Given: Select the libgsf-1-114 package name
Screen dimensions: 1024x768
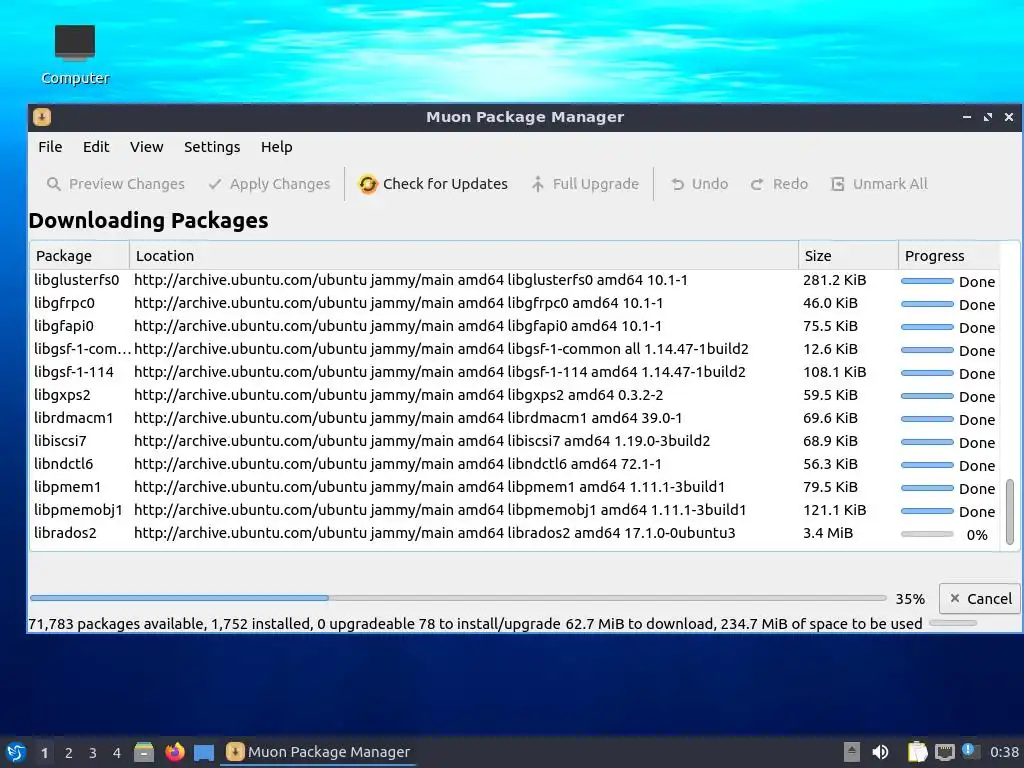Looking at the screenshot, I should [x=74, y=372].
